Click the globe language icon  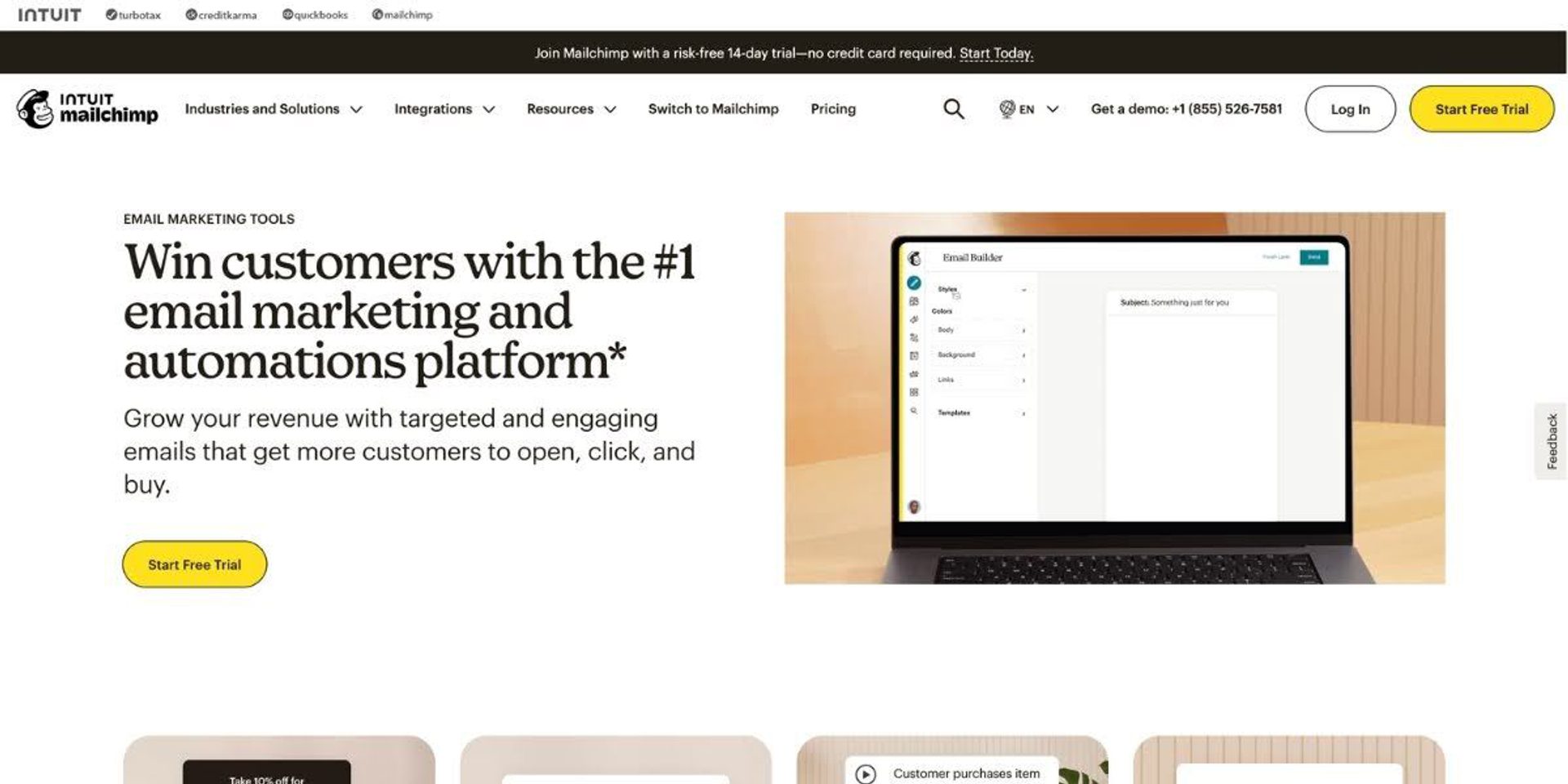(x=1007, y=109)
